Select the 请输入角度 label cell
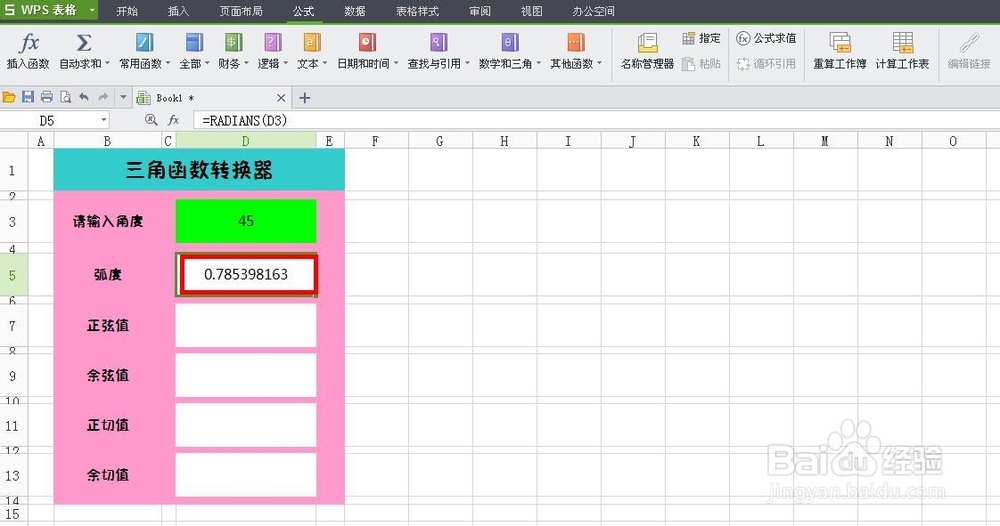The height and width of the screenshot is (526, 1000). click(108, 221)
